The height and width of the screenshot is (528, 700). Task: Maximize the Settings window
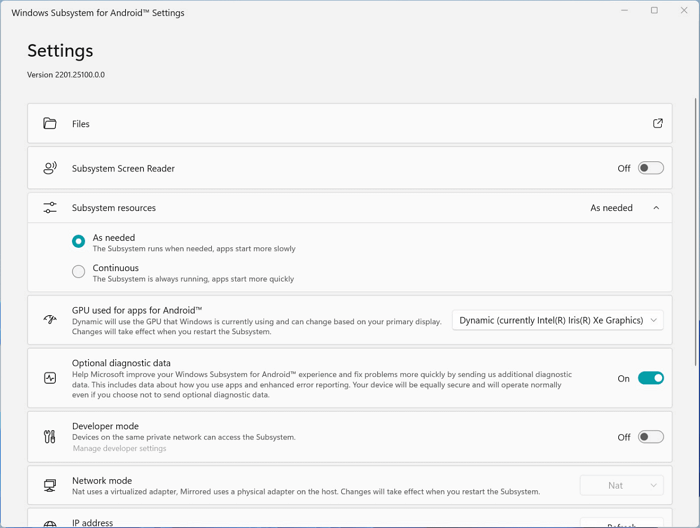click(654, 11)
